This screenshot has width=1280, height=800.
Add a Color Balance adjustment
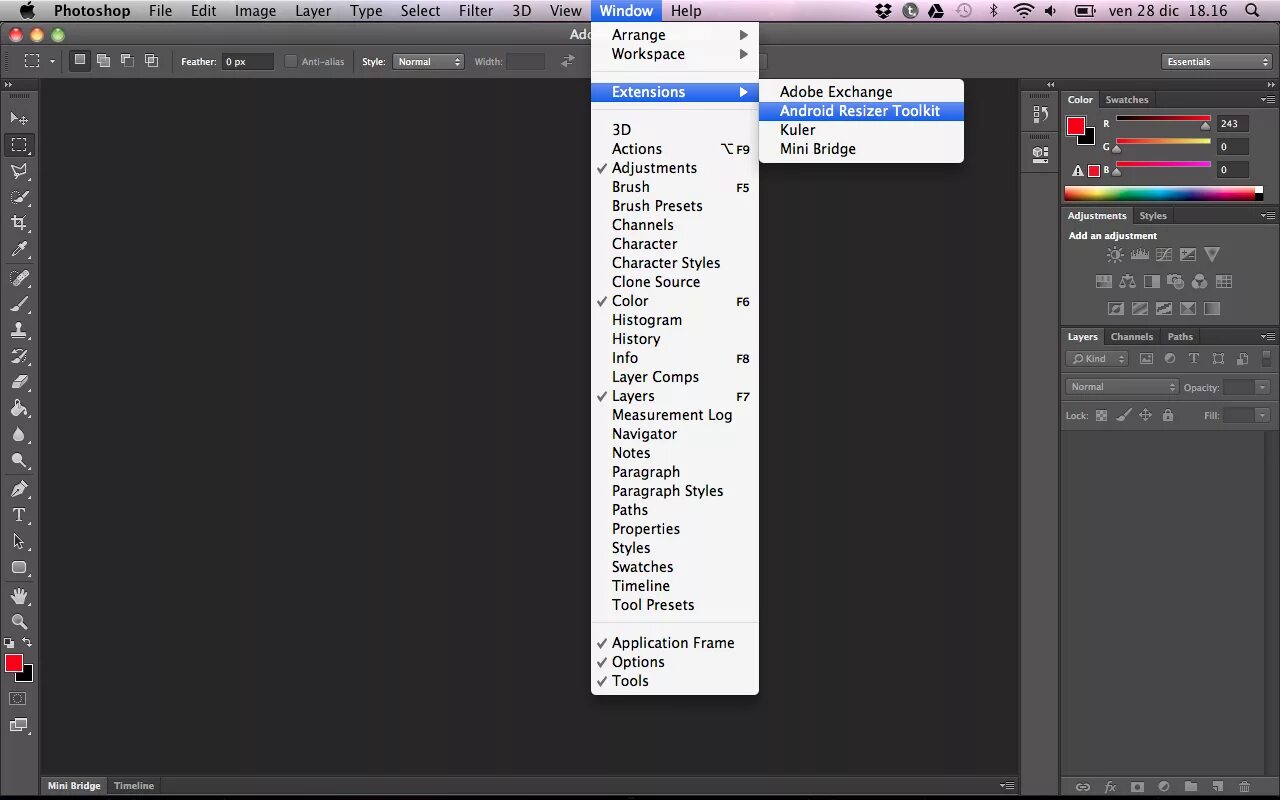[x=1127, y=282]
